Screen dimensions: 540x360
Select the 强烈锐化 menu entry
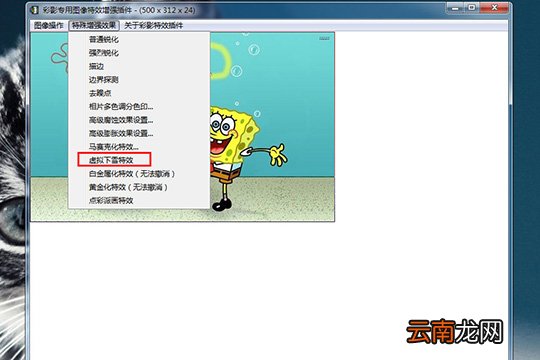coord(139,53)
